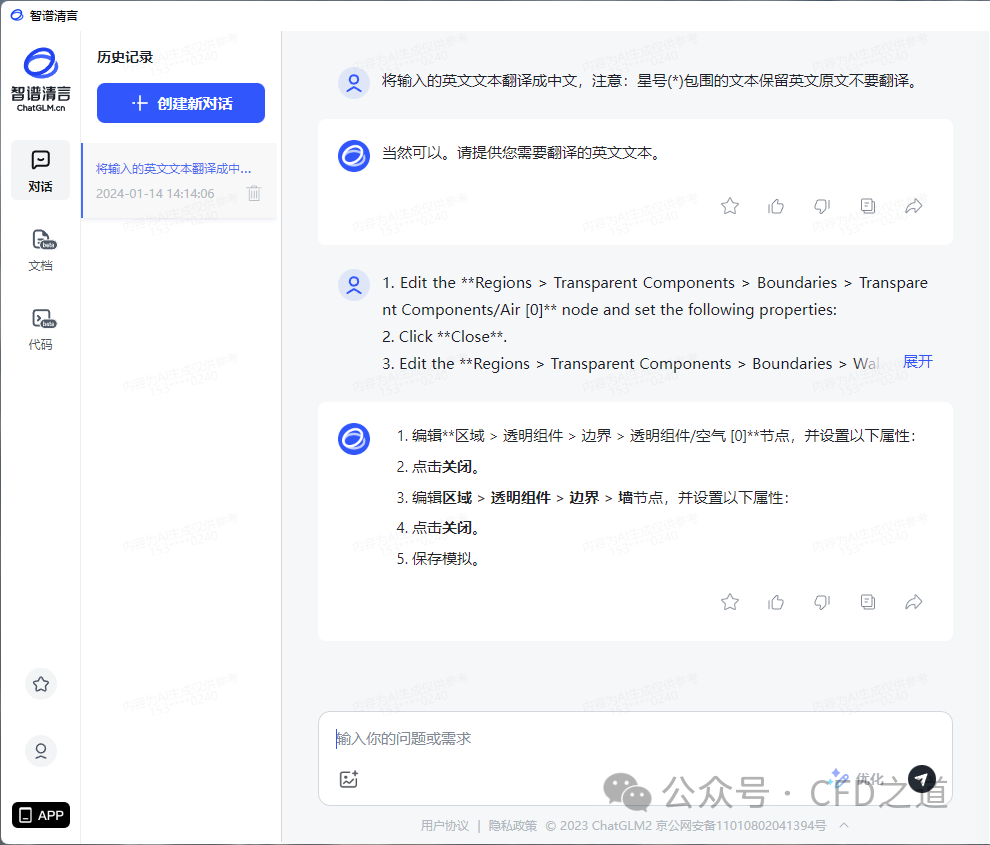Open user profile icon in sidebar
This screenshot has height=845, width=990.
point(41,751)
